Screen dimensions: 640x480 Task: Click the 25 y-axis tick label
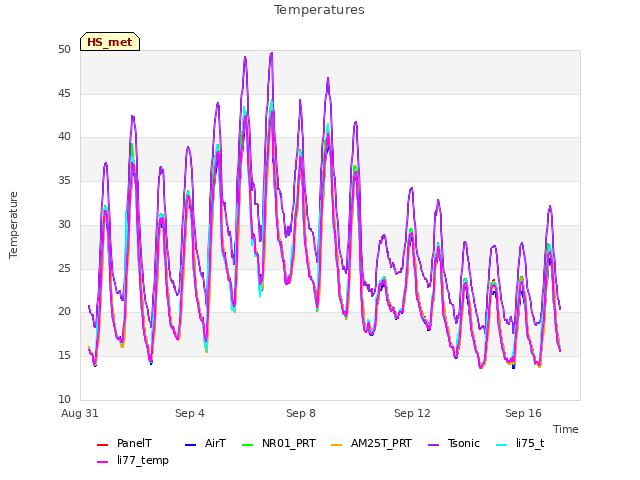[64, 268]
